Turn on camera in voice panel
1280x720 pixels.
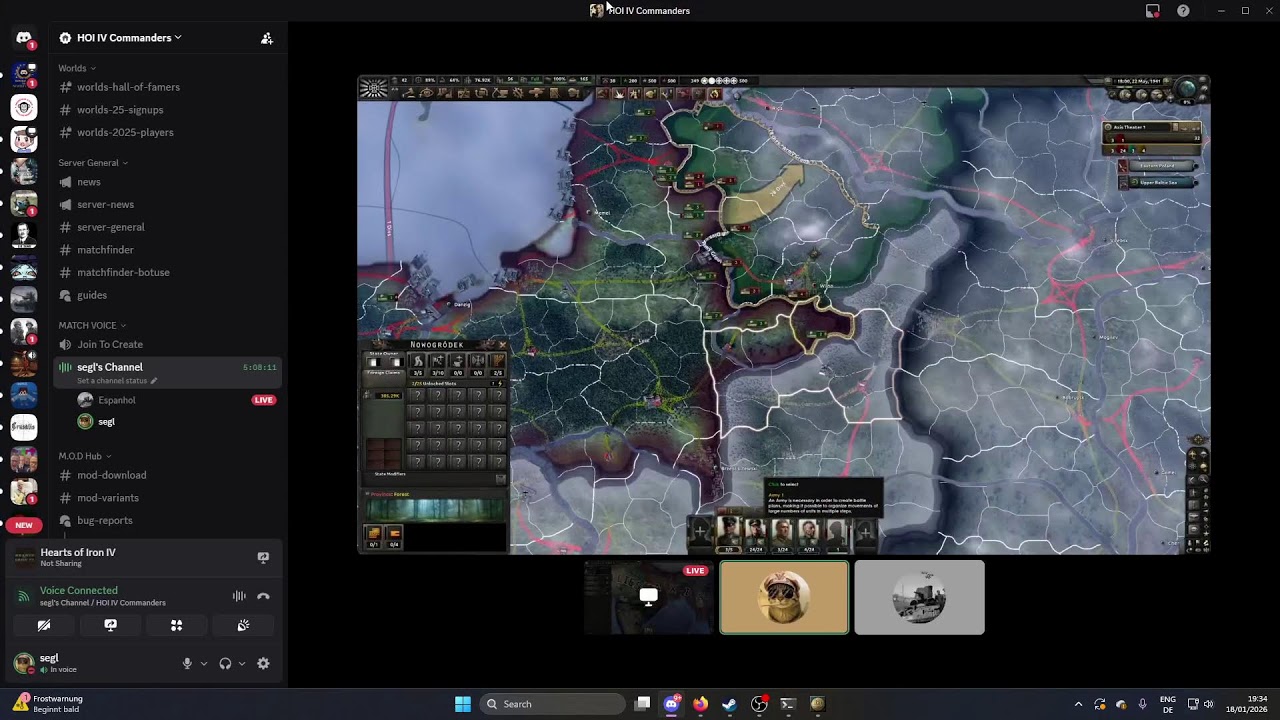click(x=44, y=625)
